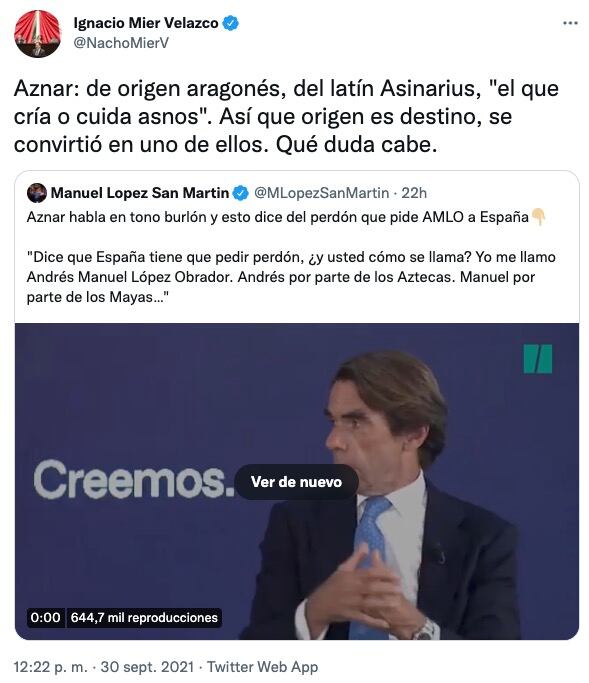Viewport: 589px width, 683px height.
Task: Open the @MLopezSanMartin handle
Action: coord(321,193)
